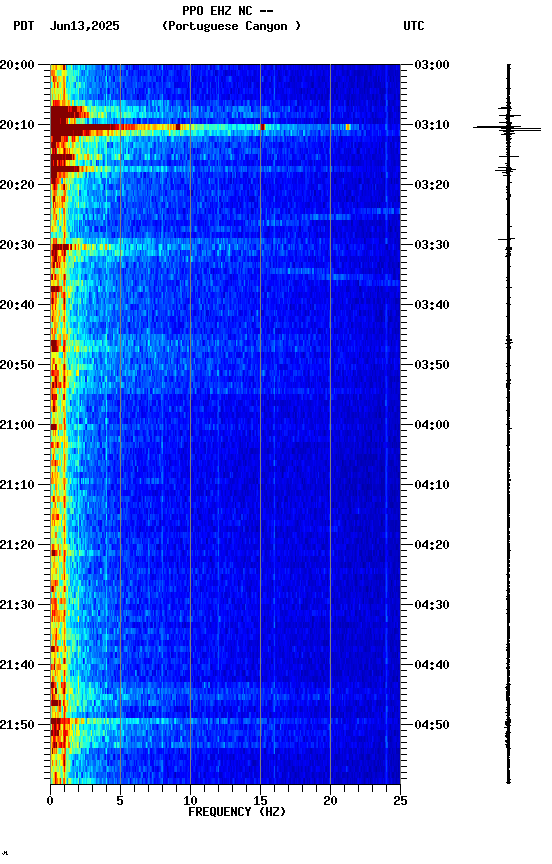
Task: Click the '04:30' UTC time label
Action: 432,605
